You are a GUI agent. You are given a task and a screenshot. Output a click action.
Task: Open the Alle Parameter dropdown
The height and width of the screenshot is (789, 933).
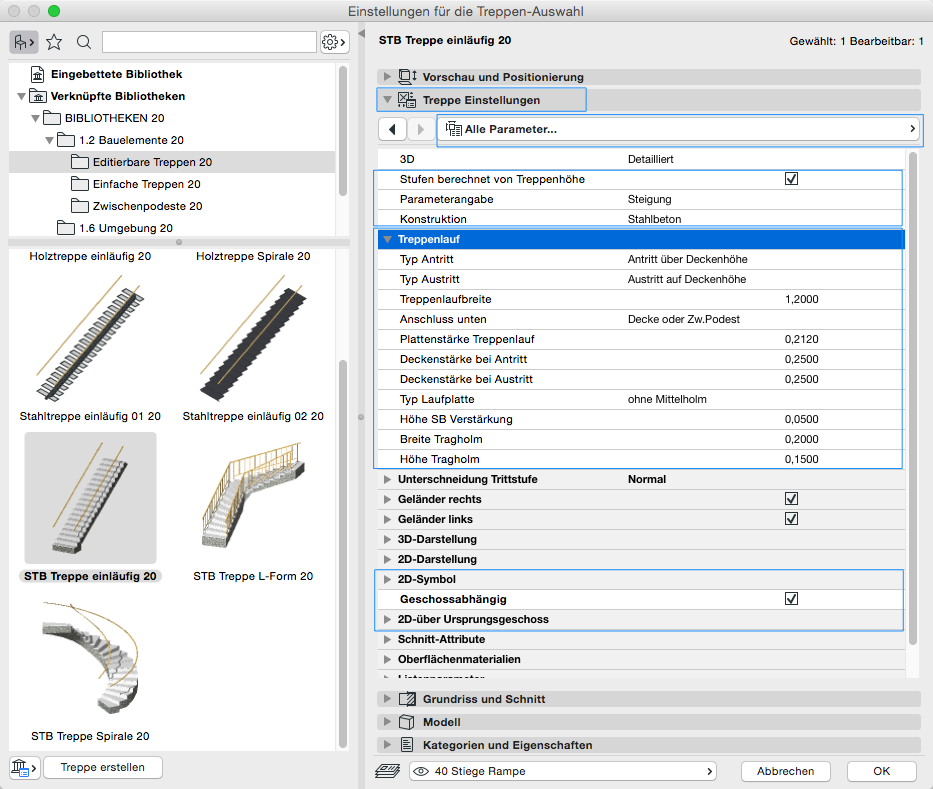point(680,129)
